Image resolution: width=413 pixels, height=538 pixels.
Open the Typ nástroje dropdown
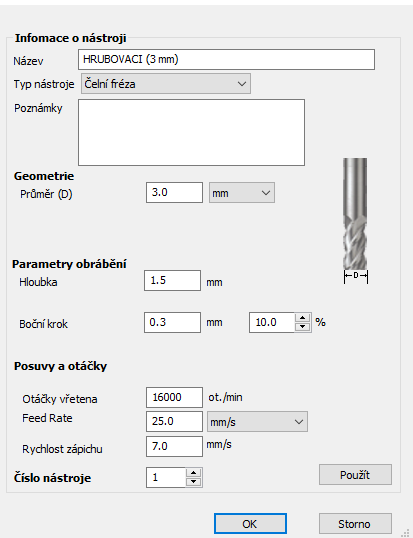[x=166, y=84]
